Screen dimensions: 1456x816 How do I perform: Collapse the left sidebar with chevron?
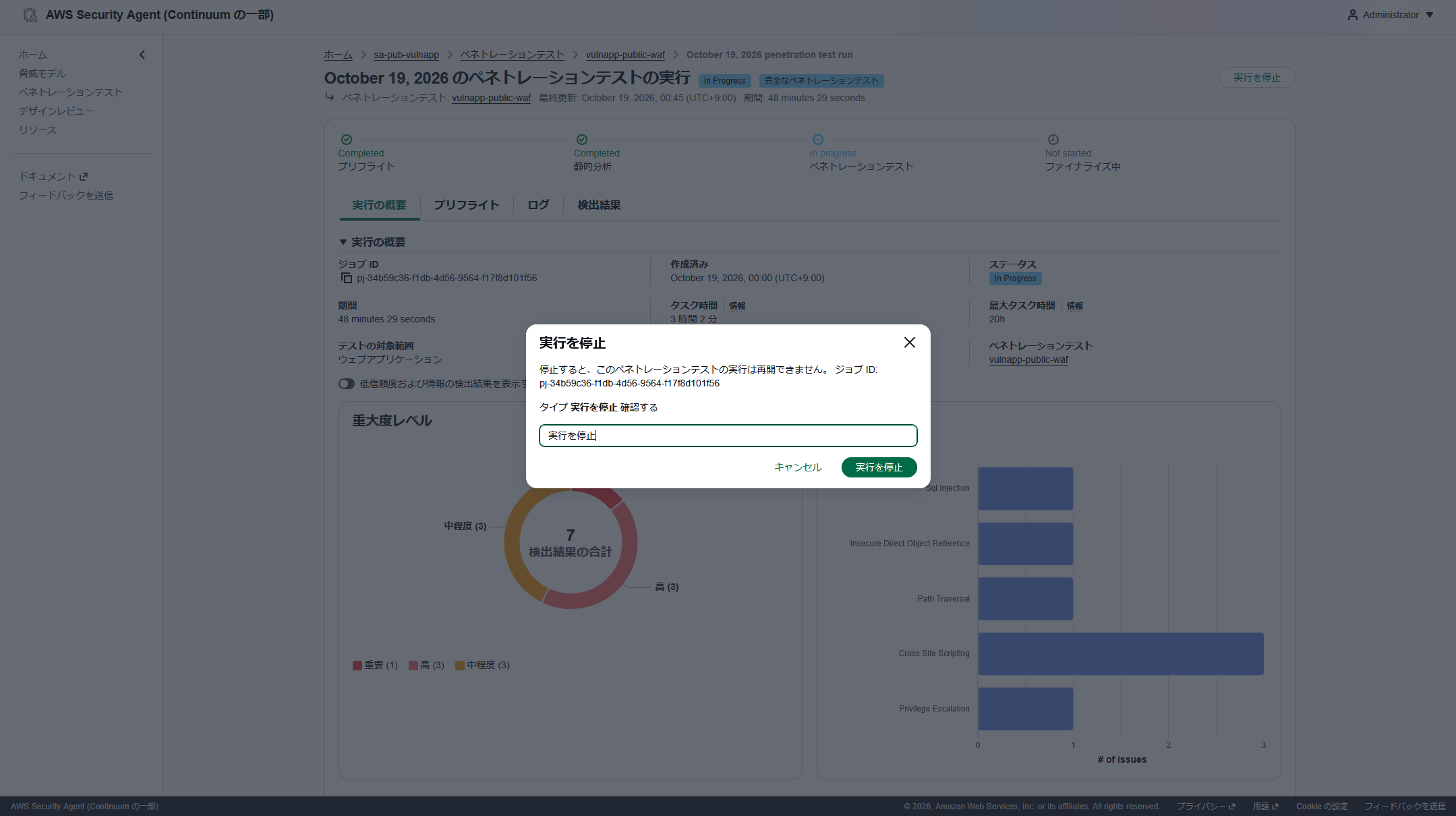pyautogui.click(x=142, y=55)
